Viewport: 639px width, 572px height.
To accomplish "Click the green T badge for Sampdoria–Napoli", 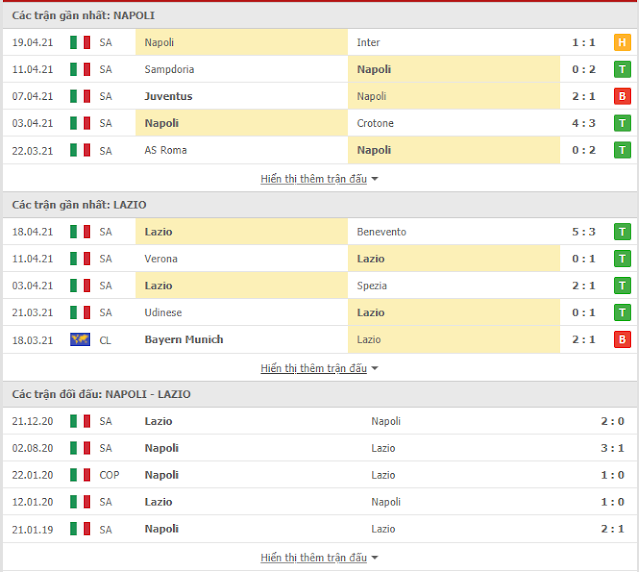I will coord(622,70).
